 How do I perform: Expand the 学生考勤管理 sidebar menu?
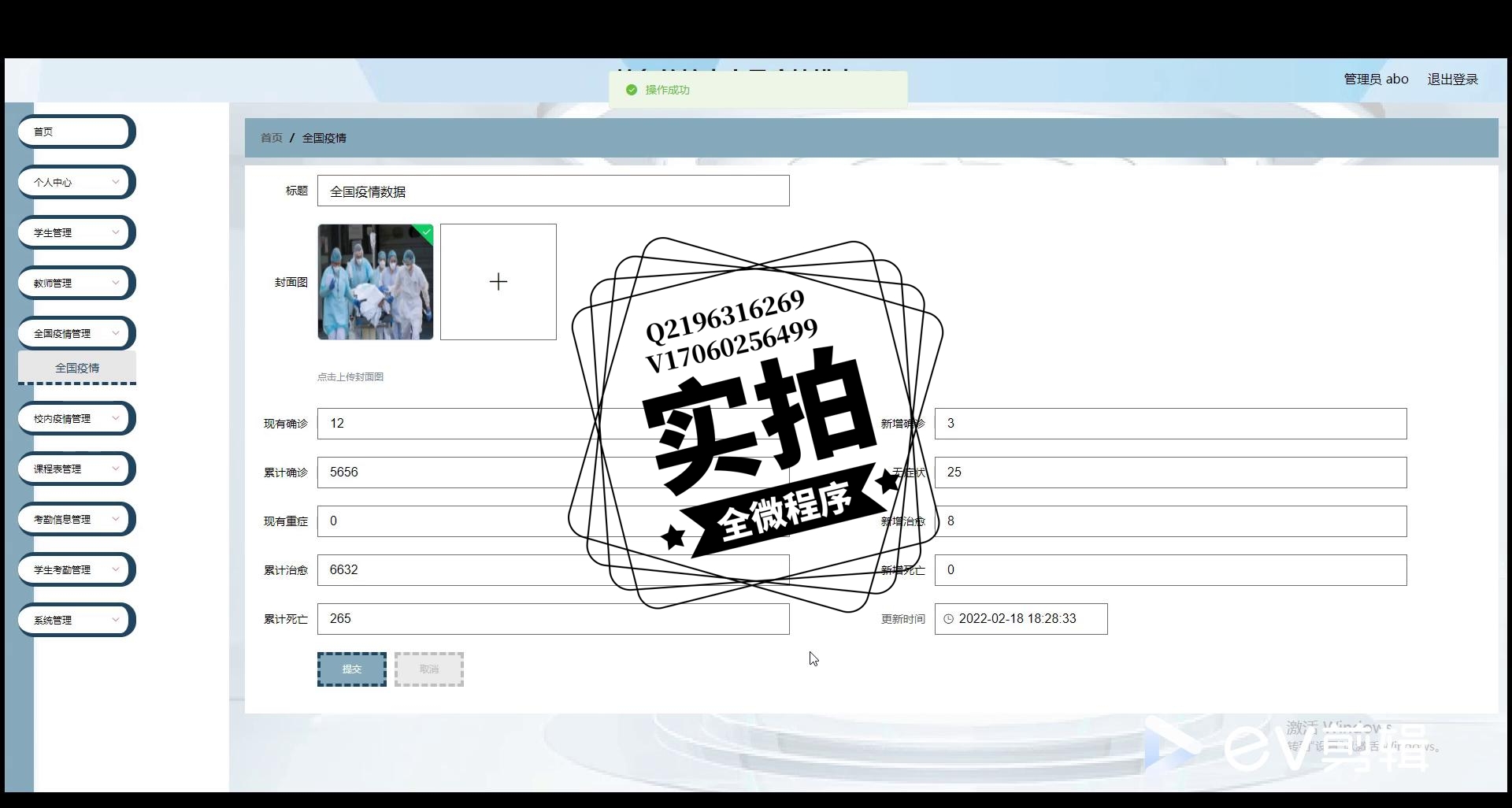[76, 569]
